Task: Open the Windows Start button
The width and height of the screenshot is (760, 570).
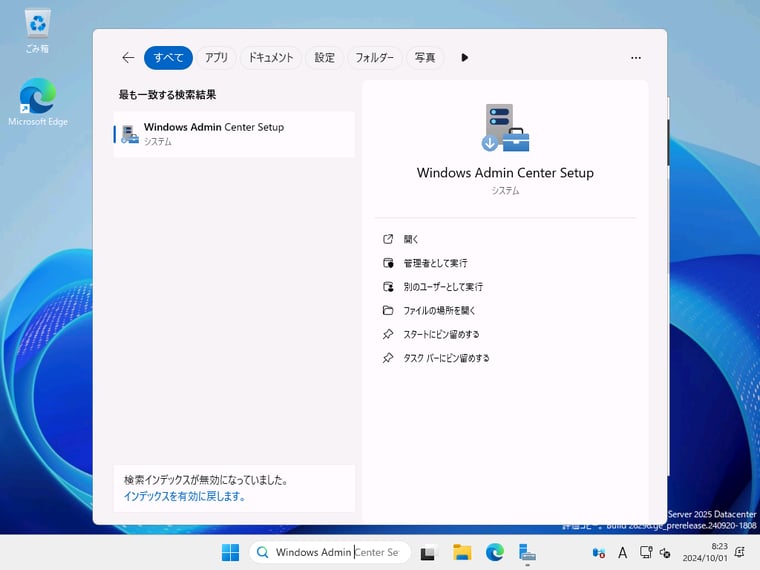Action: click(x=230, y=552)
